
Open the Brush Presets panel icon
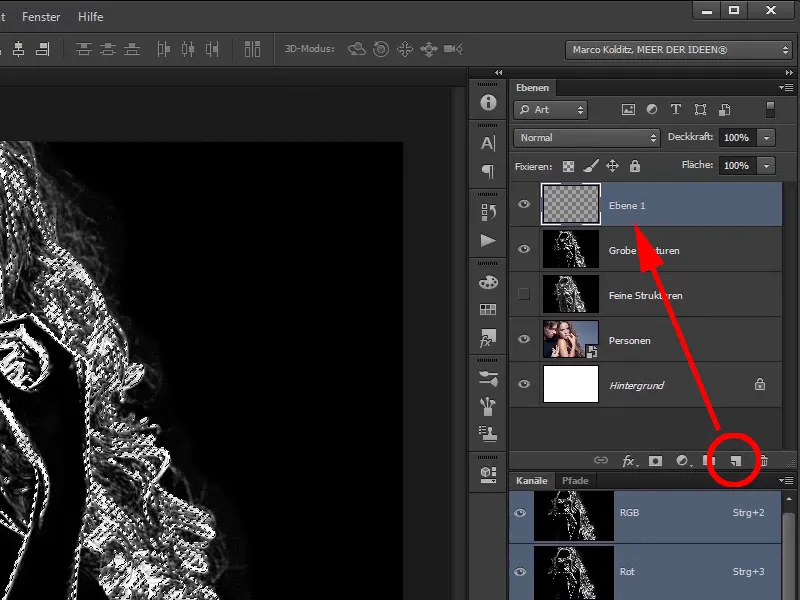pos(488,379)
